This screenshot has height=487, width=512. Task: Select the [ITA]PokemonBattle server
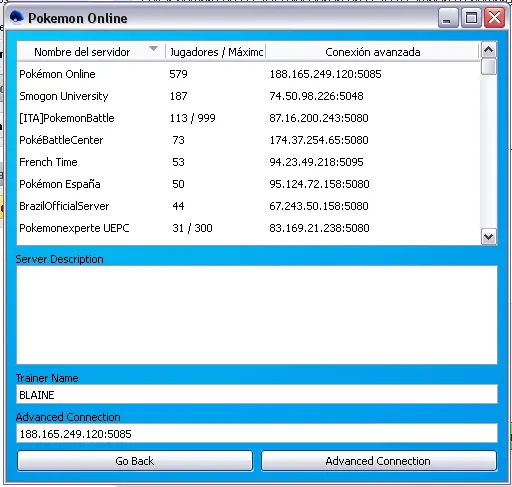point(248,118)
